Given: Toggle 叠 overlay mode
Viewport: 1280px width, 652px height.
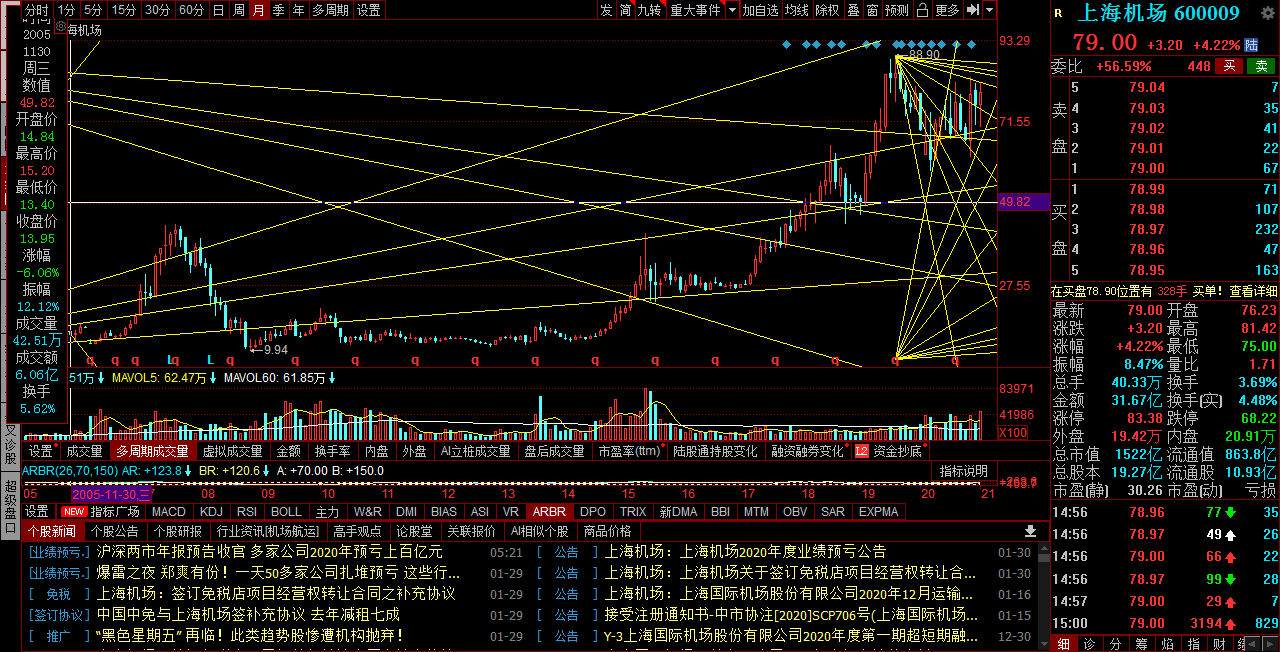Looking at the screenshot, I should (853, 10).
